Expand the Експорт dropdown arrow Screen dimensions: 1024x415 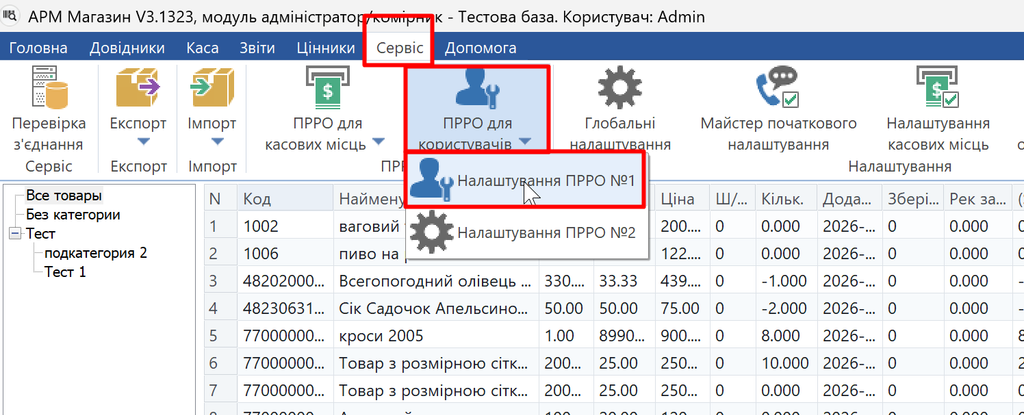tap(145, 141)
